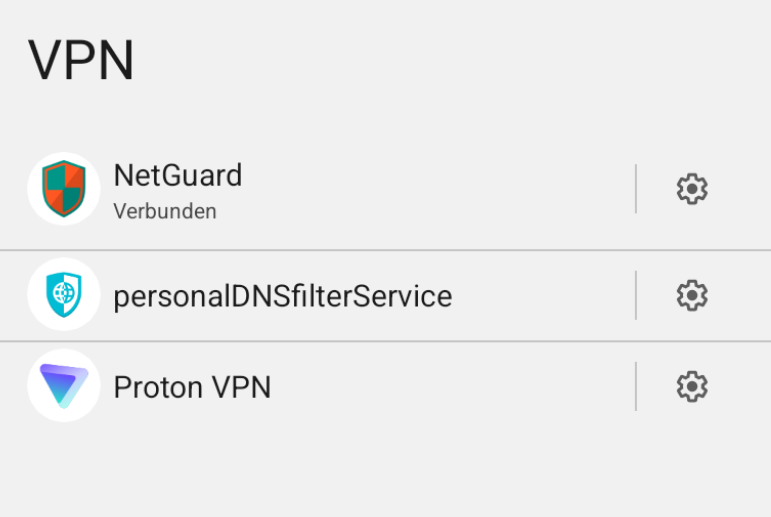Viewport: 771px width, 517px height.
Task: Click the Verbunden status text
Action: (x=165, y=212)
